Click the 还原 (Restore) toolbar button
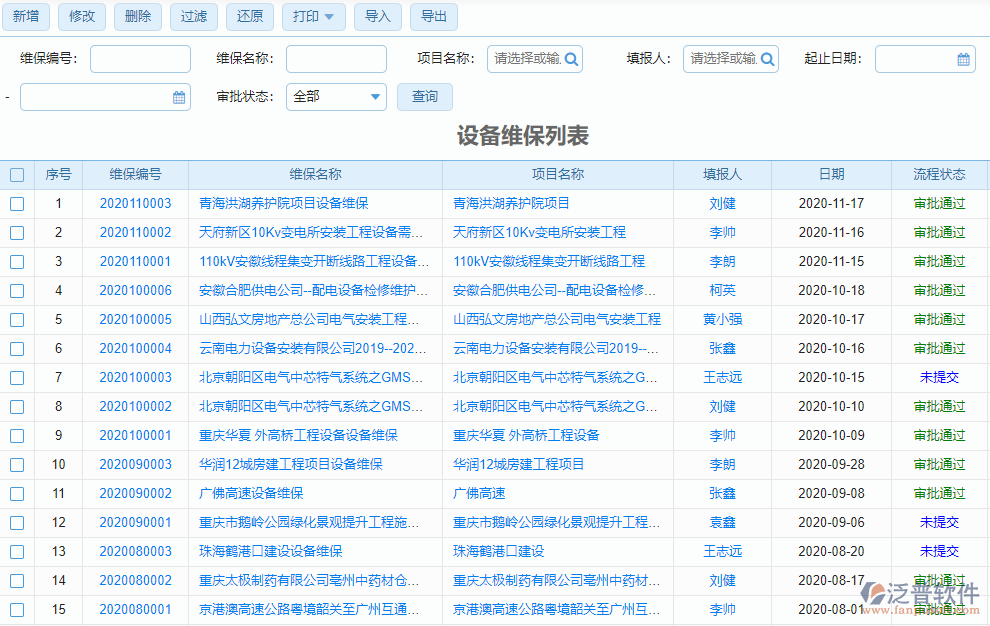This screenshot has width=990, height=626. tap(249, 17)
